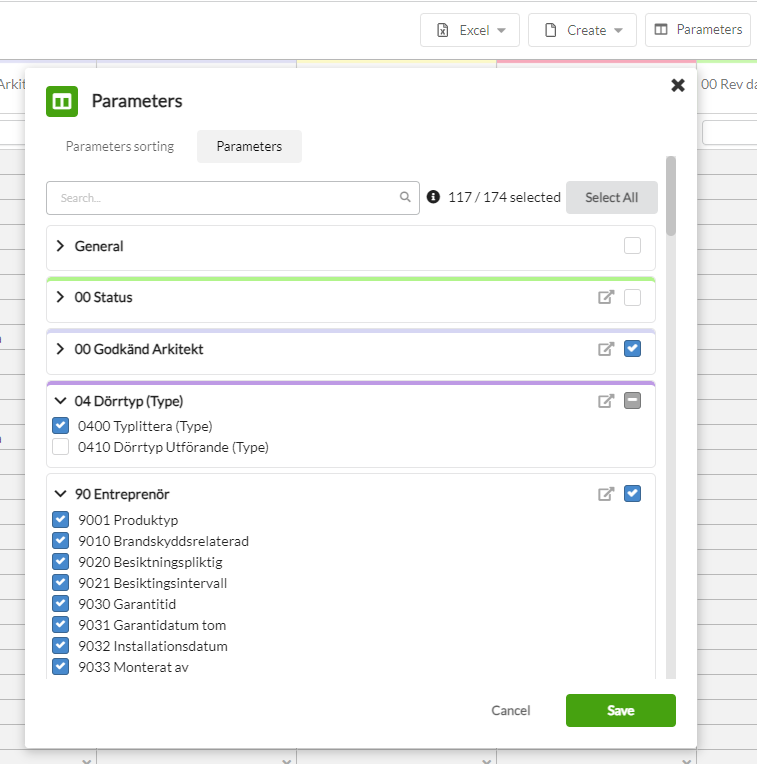The image size is (757, 764).
Task: Open edit icon for 00 Status group
Action: [606, 297]
